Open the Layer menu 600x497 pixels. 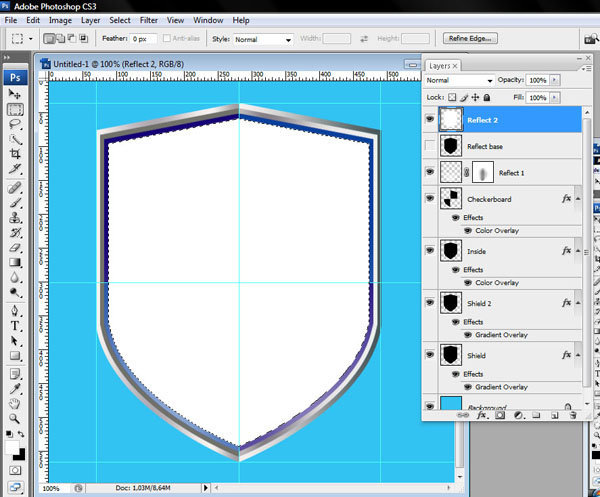point(90,20)
